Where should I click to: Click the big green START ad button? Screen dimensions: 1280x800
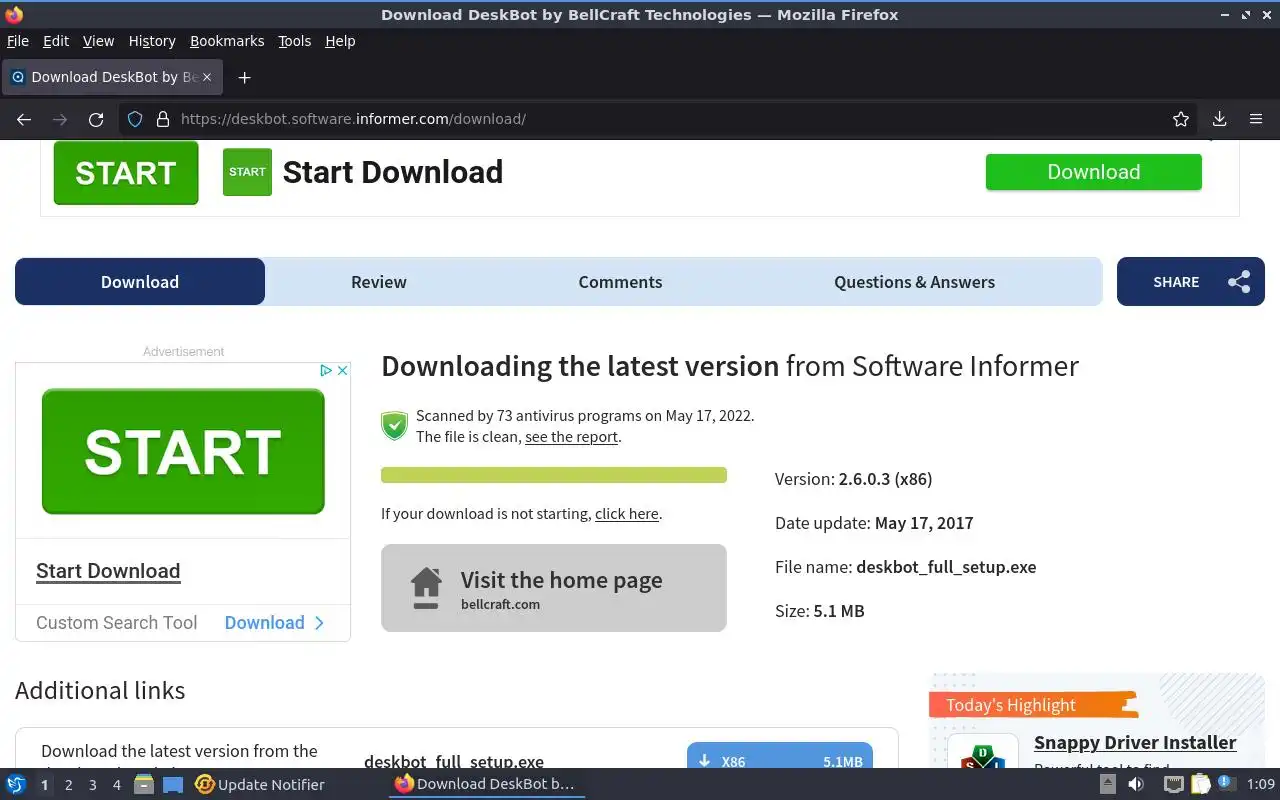pyautogui.click(x=183, y=451)
